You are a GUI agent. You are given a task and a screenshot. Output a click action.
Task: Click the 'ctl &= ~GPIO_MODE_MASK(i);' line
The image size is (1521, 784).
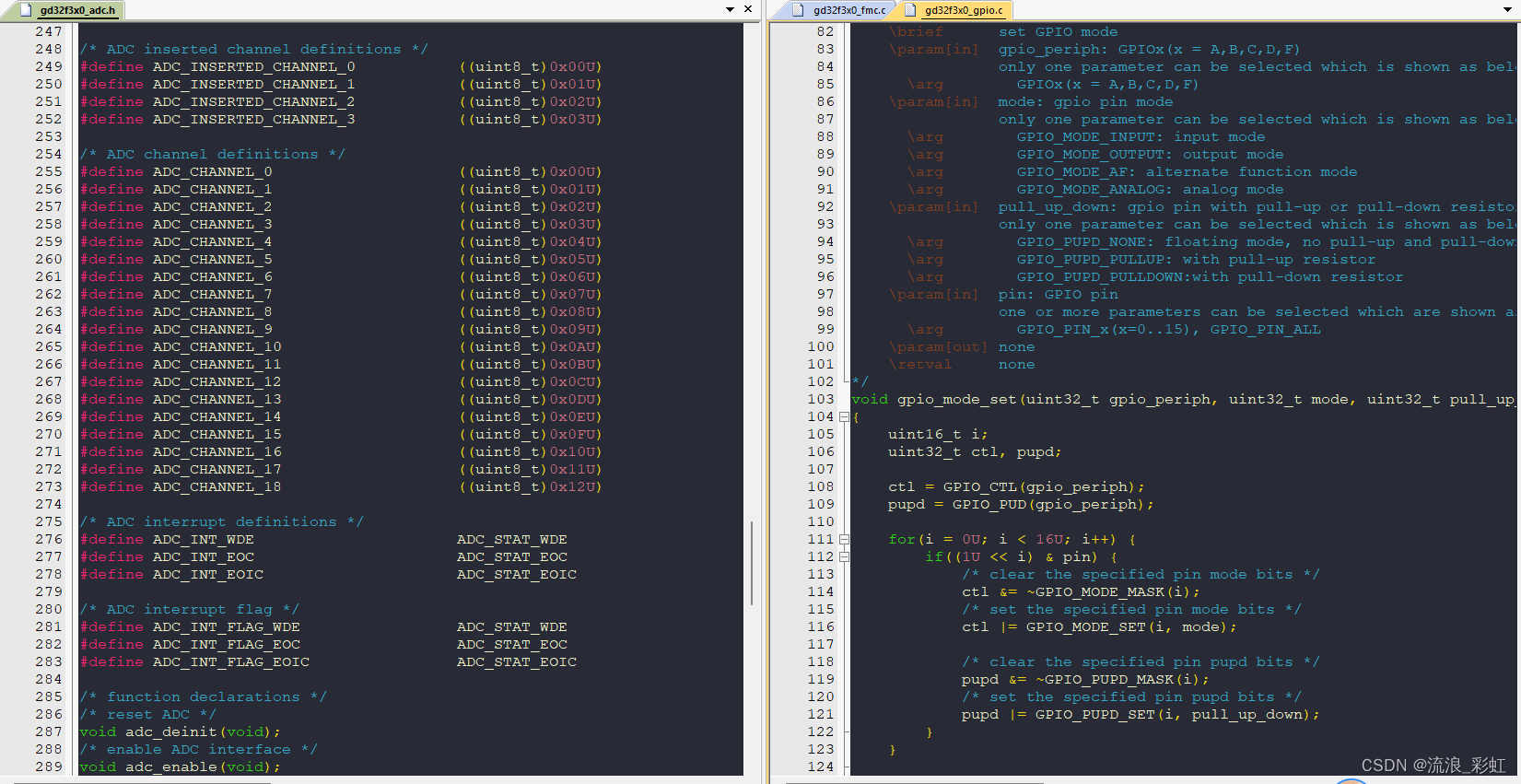1081,592
